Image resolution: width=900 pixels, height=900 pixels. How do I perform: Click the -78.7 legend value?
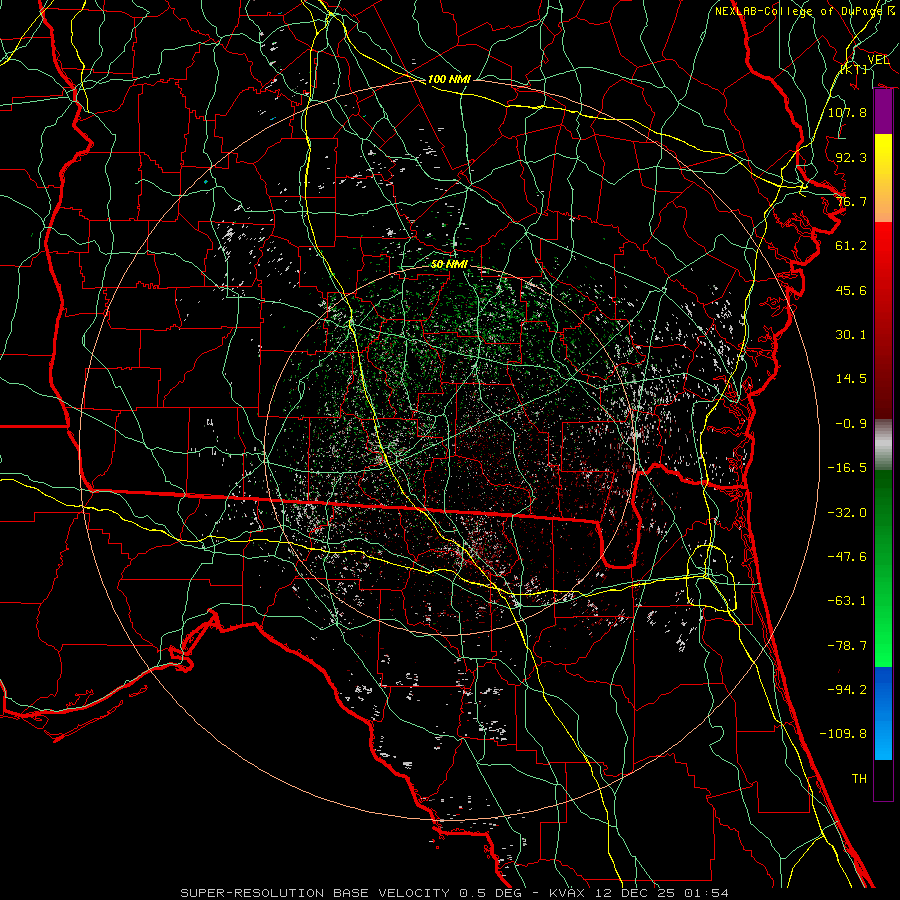coord(847,646)
